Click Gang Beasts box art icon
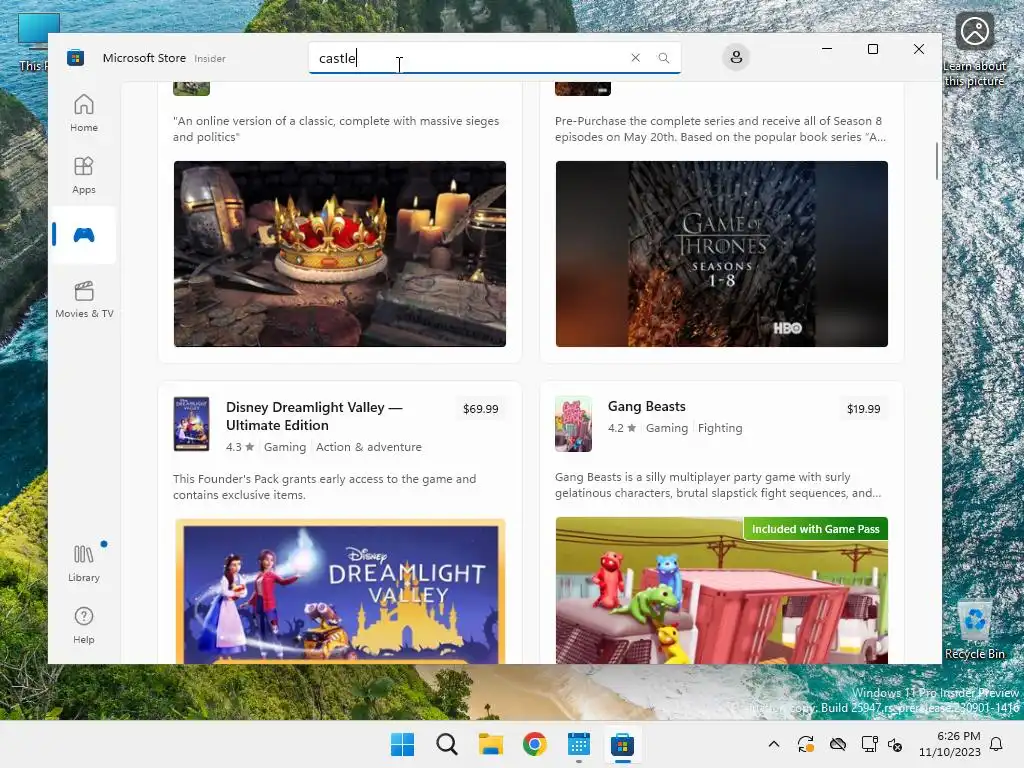 [x=573, y=424]
